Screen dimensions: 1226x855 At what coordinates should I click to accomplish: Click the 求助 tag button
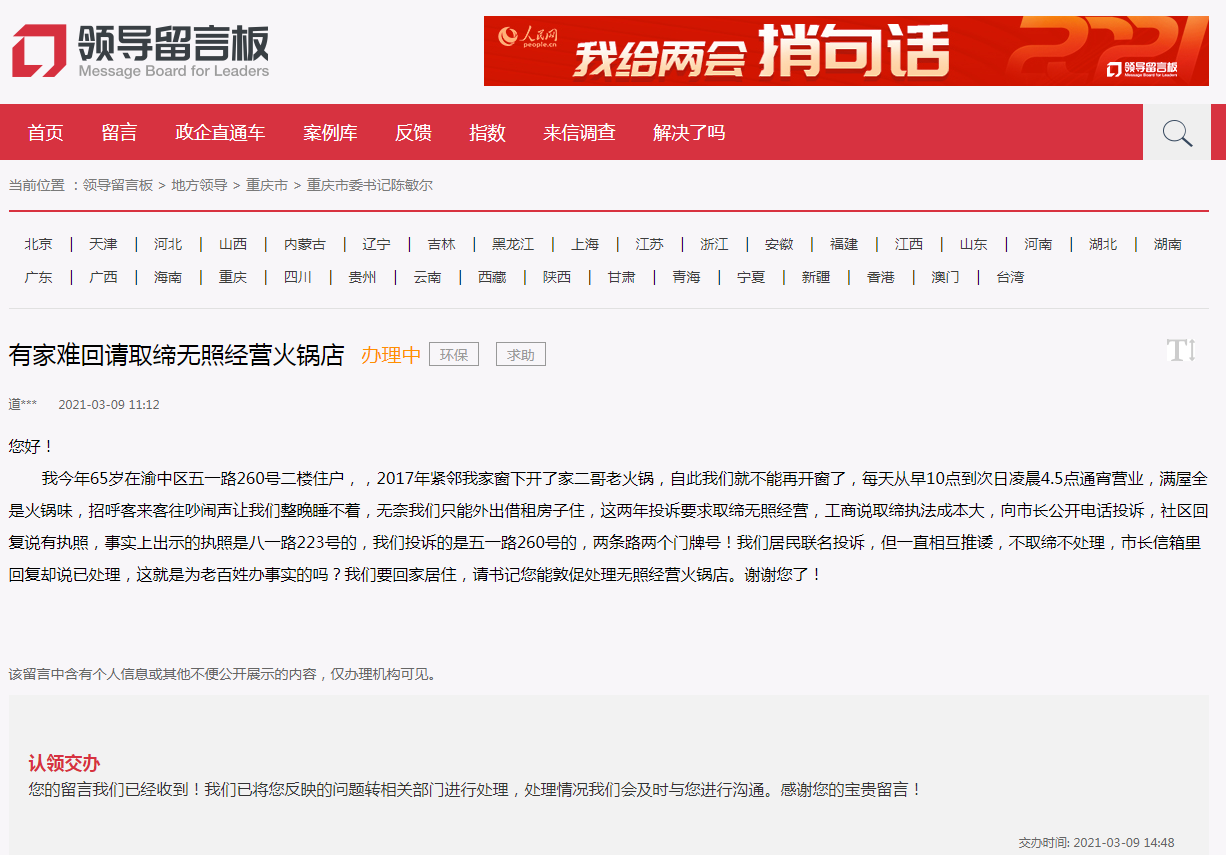[520, 354]
